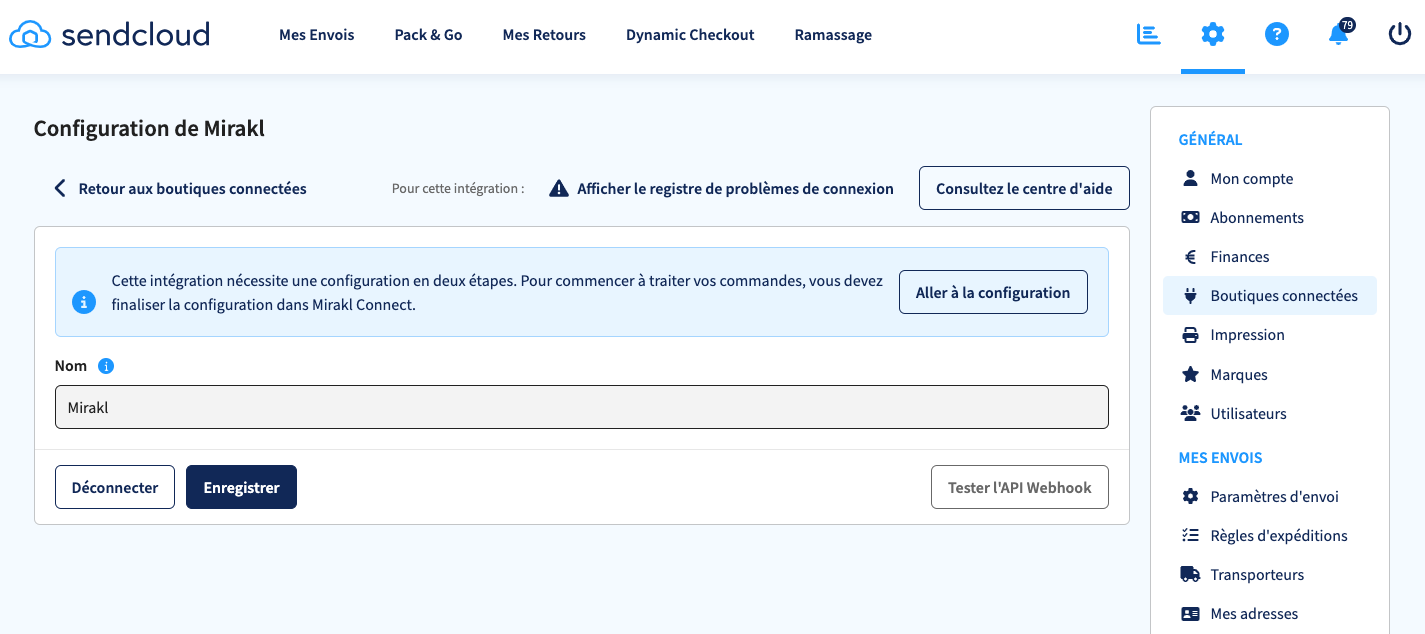Click the sendcloud cloud logo

tap(30, 33)
